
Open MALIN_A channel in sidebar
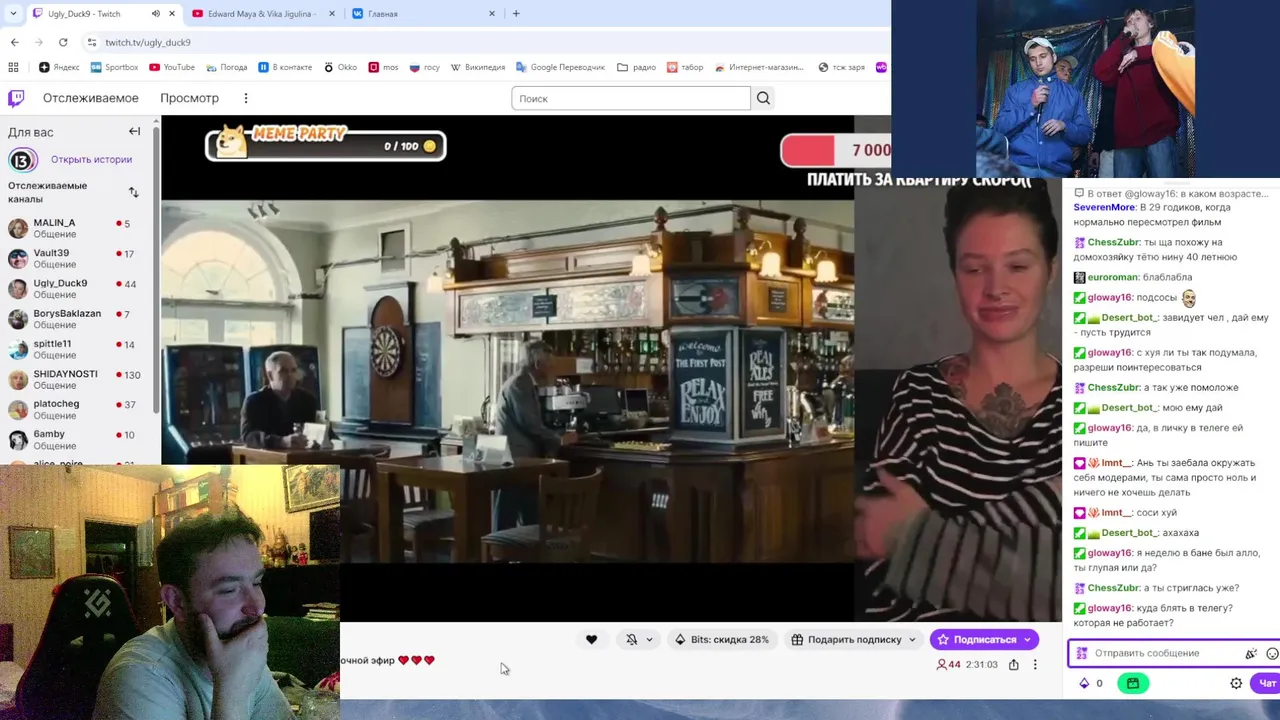[x=79, y=228]
